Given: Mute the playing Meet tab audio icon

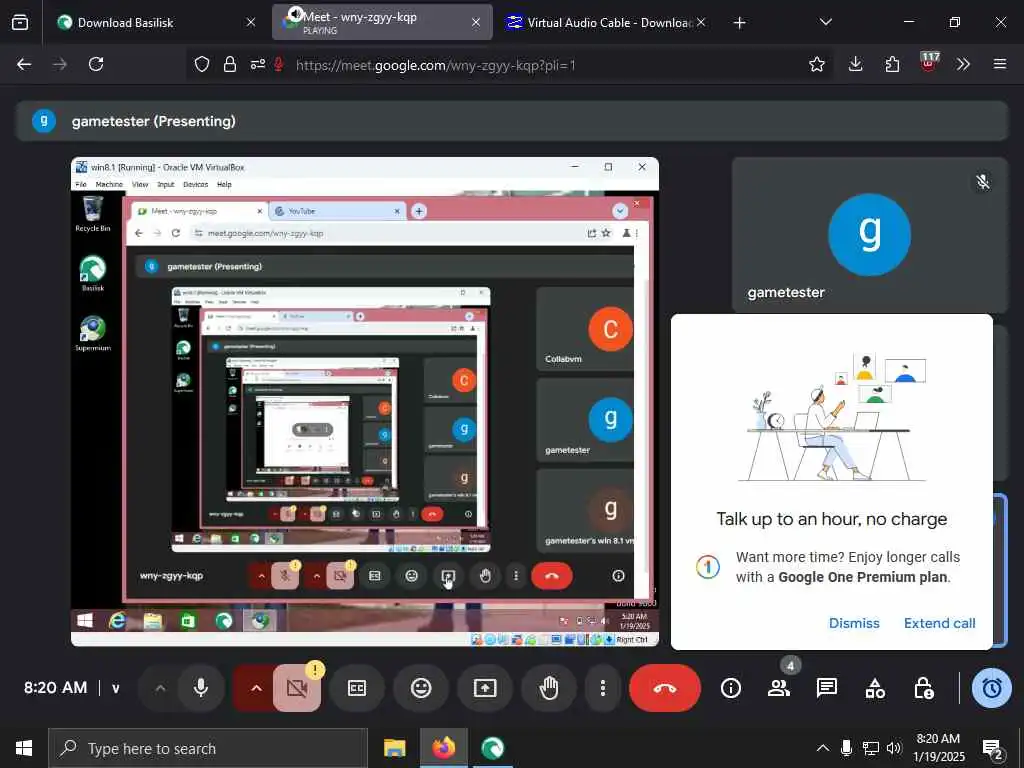Looking at the screenshot, I should [x=296, y=14].
